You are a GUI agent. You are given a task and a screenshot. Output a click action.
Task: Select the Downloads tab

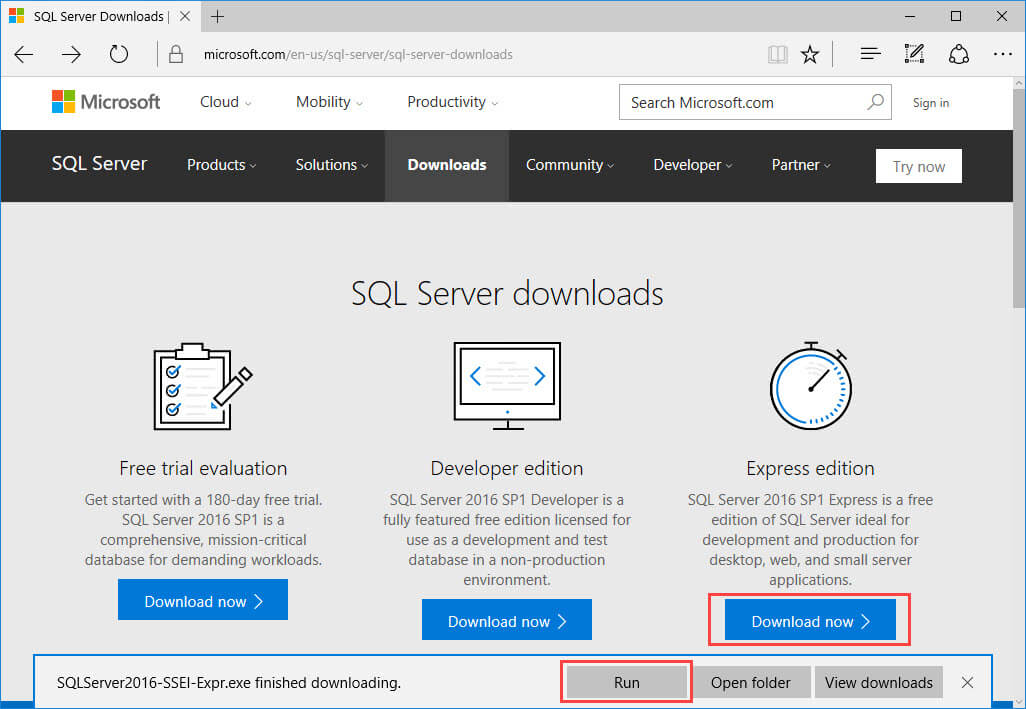(447, 165)
